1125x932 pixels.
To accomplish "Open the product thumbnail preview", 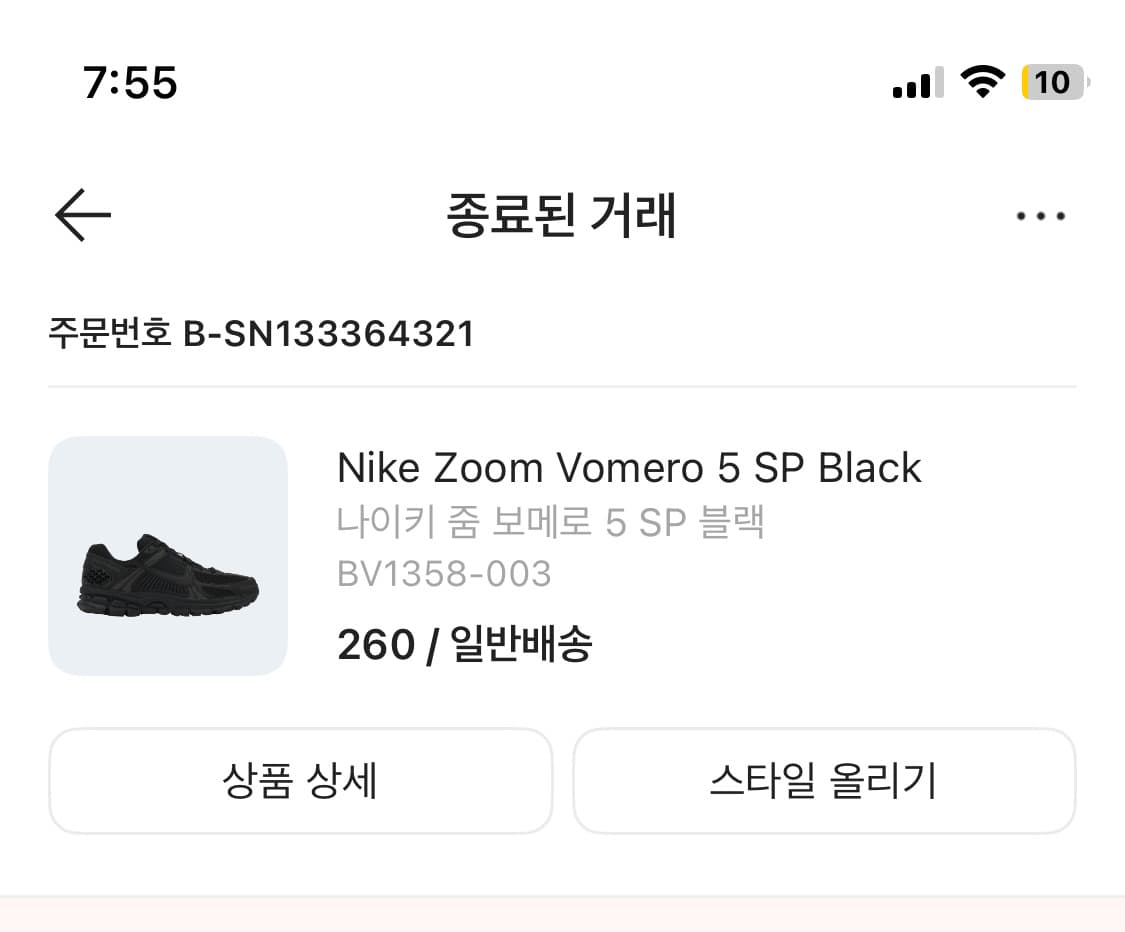I will tap(168, 556).
